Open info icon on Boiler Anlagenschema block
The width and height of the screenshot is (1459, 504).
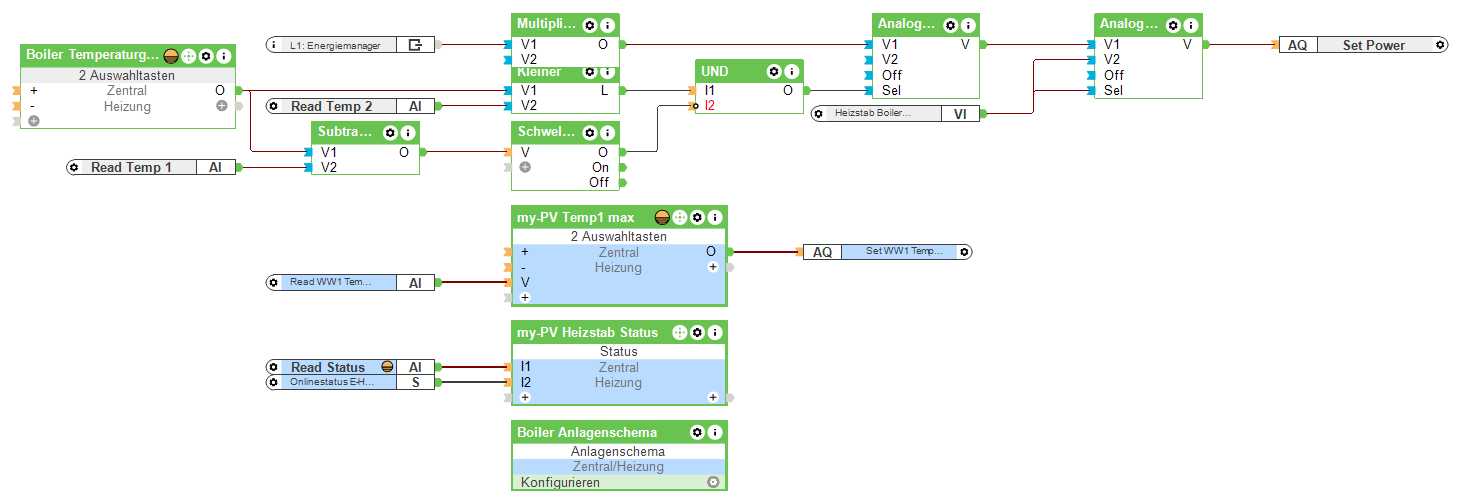click(715, 432)
